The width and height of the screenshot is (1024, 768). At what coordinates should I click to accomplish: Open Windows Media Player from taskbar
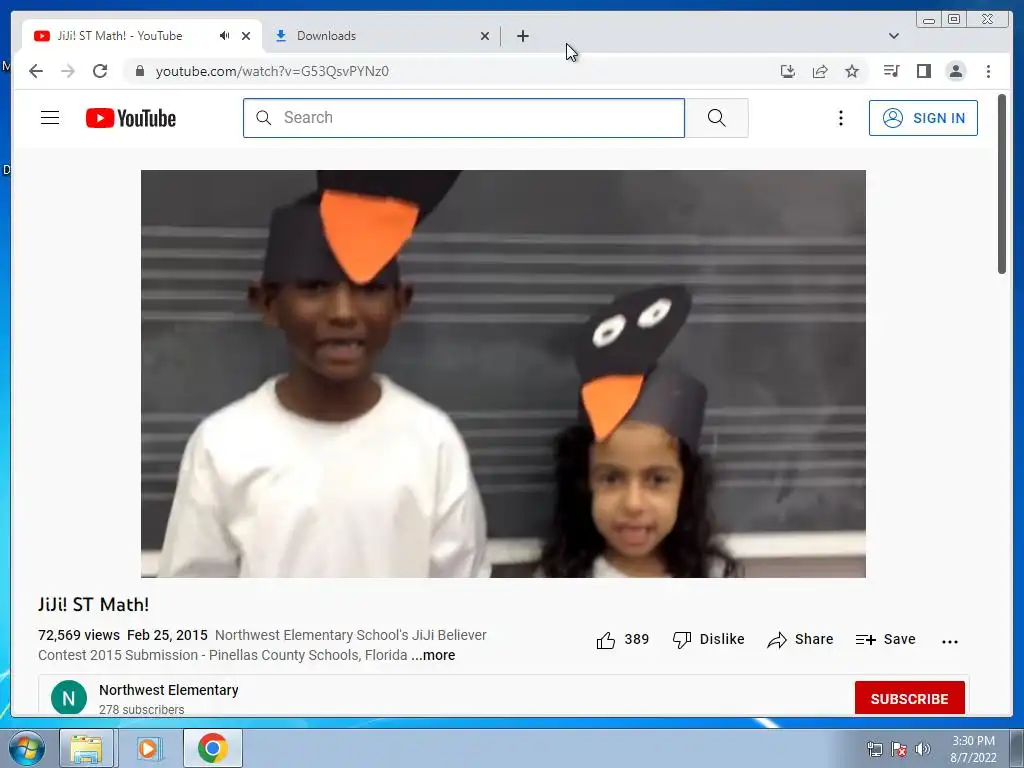click(148, 748)
